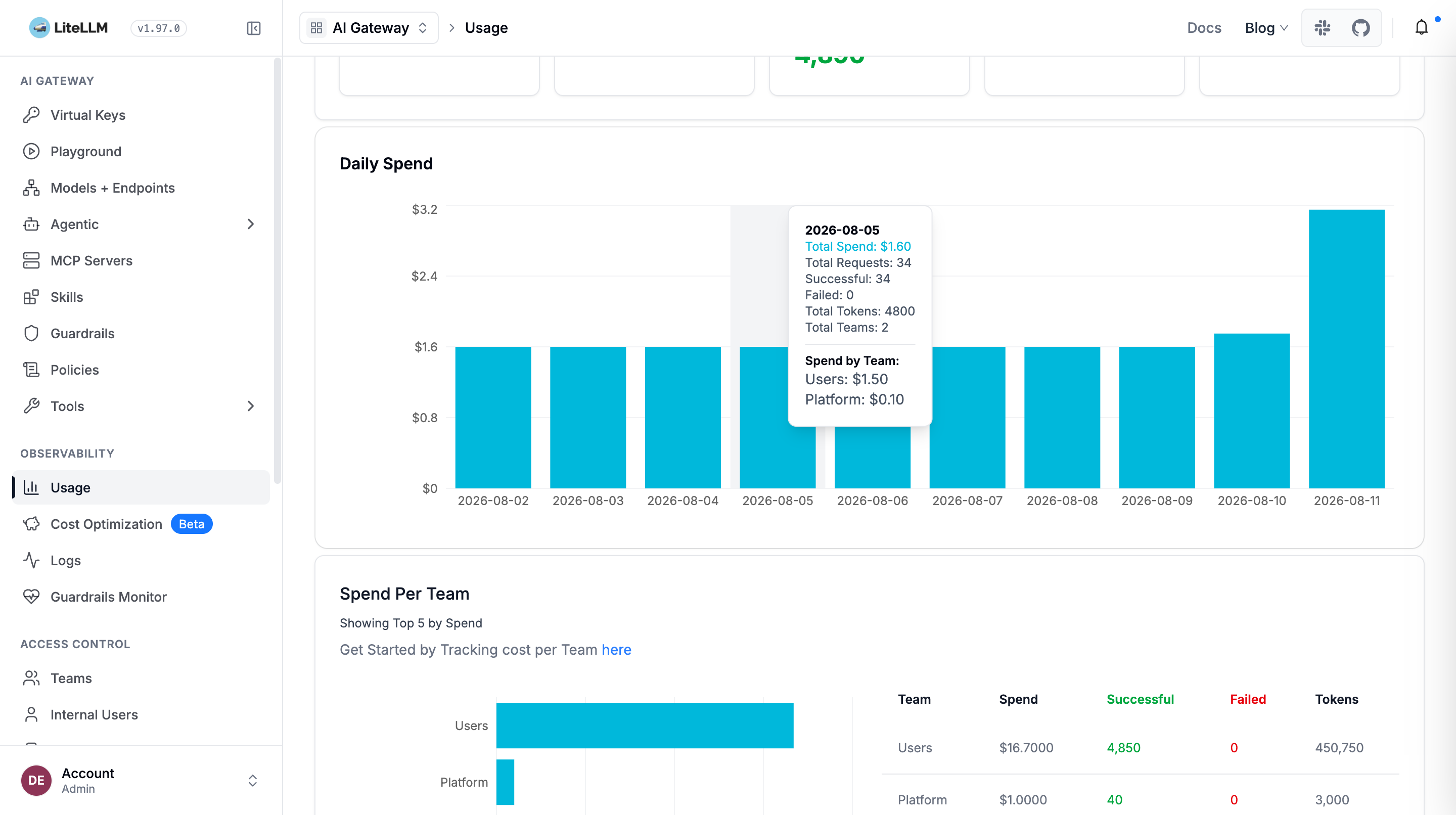Collapse the sidebar with the panel icon
The height and width of the screenshot is (815, 1456).
tap(254, 28)
